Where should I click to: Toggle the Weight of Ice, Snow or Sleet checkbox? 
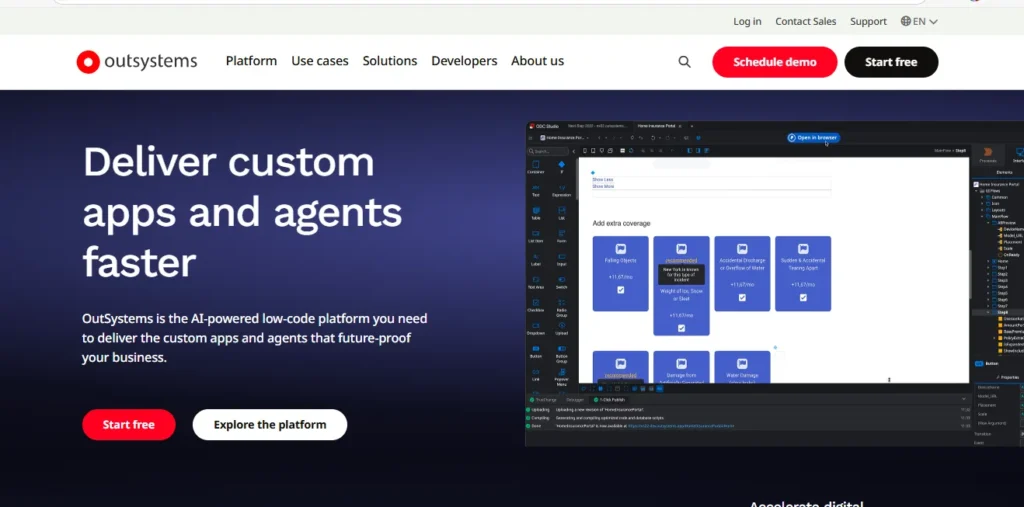[x=681, y=328]
